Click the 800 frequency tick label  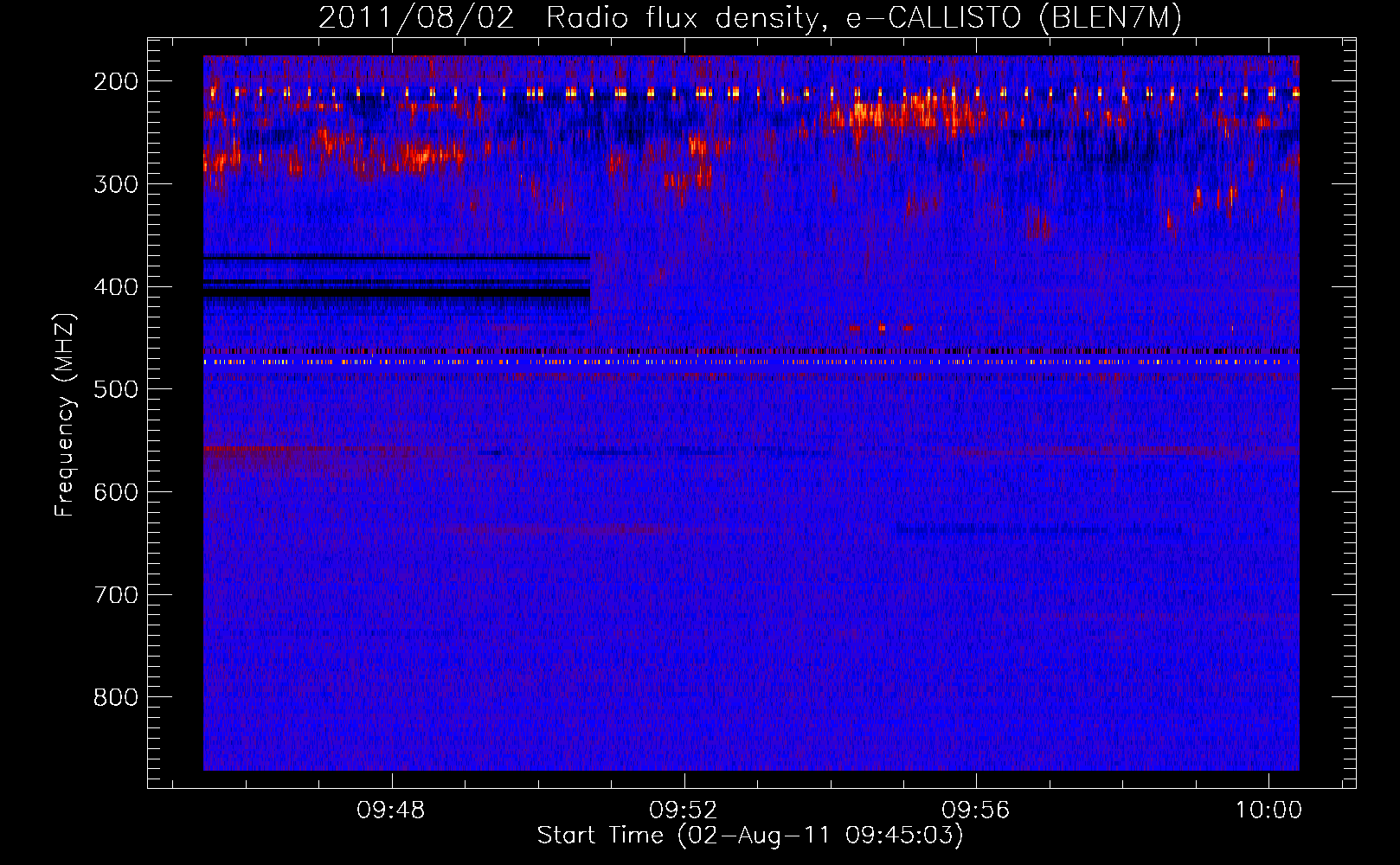(x=115, y=697)
